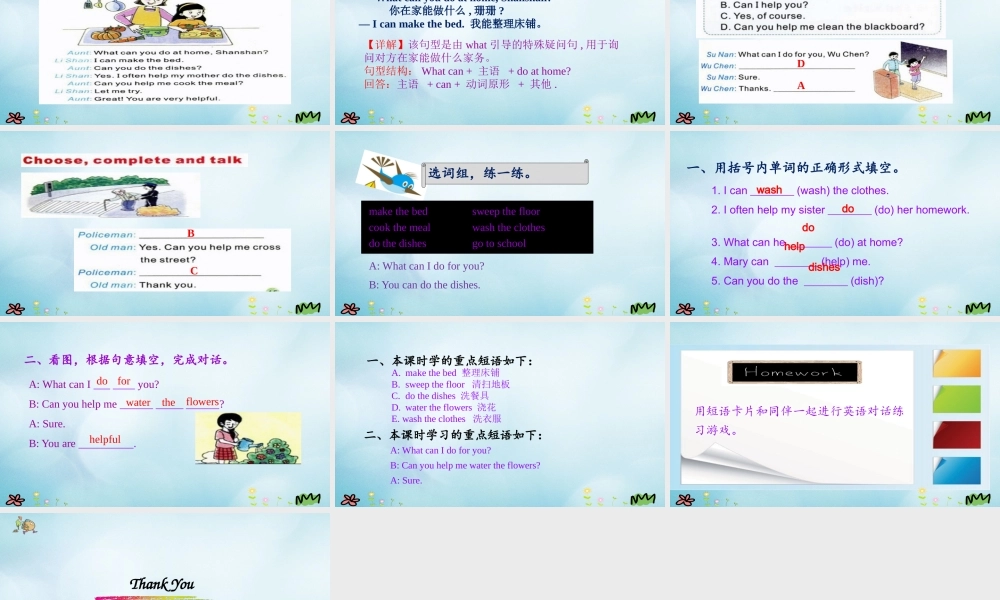Click the 'Thank You' text

pyautogui.click(x=162, y=584)
